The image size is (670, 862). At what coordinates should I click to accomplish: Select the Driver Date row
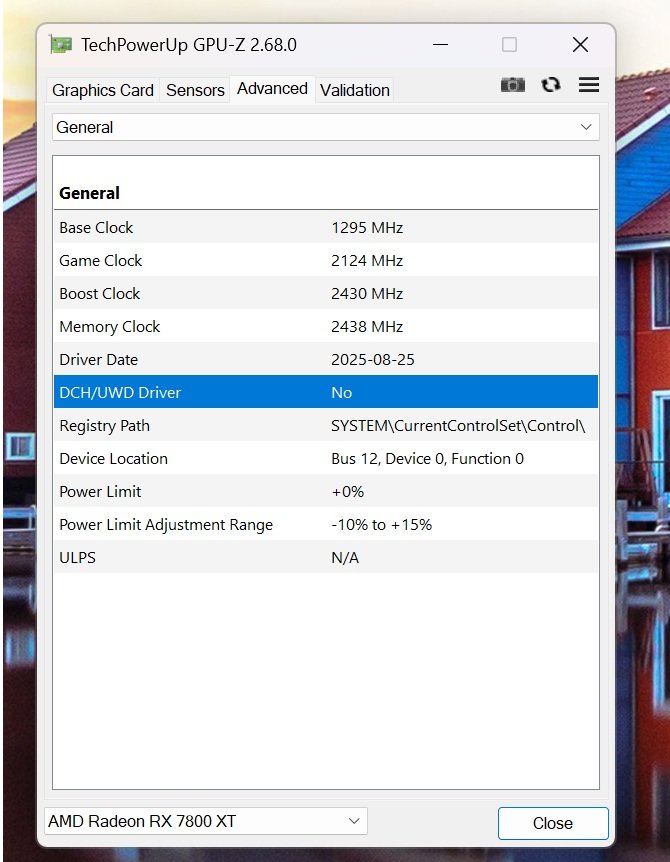point(325,359)
